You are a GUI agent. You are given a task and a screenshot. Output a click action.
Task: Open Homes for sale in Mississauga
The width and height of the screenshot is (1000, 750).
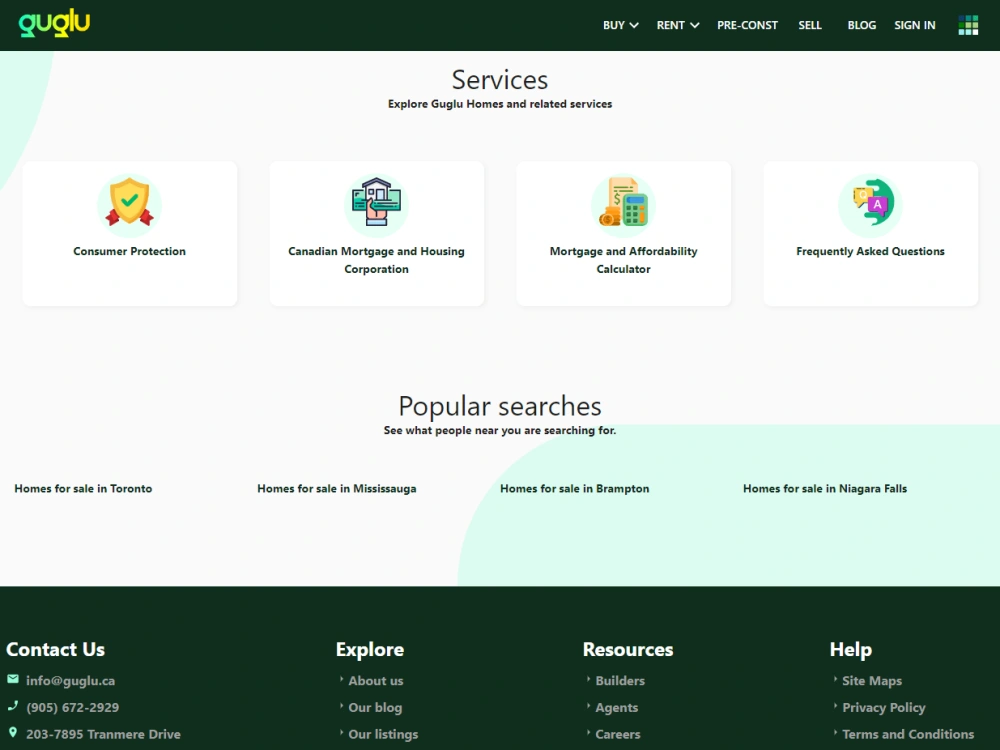(x=337, y=489)
